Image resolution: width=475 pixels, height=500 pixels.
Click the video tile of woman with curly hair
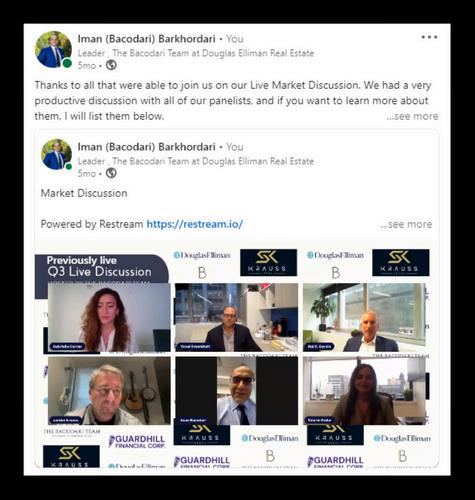coord(109,317)
